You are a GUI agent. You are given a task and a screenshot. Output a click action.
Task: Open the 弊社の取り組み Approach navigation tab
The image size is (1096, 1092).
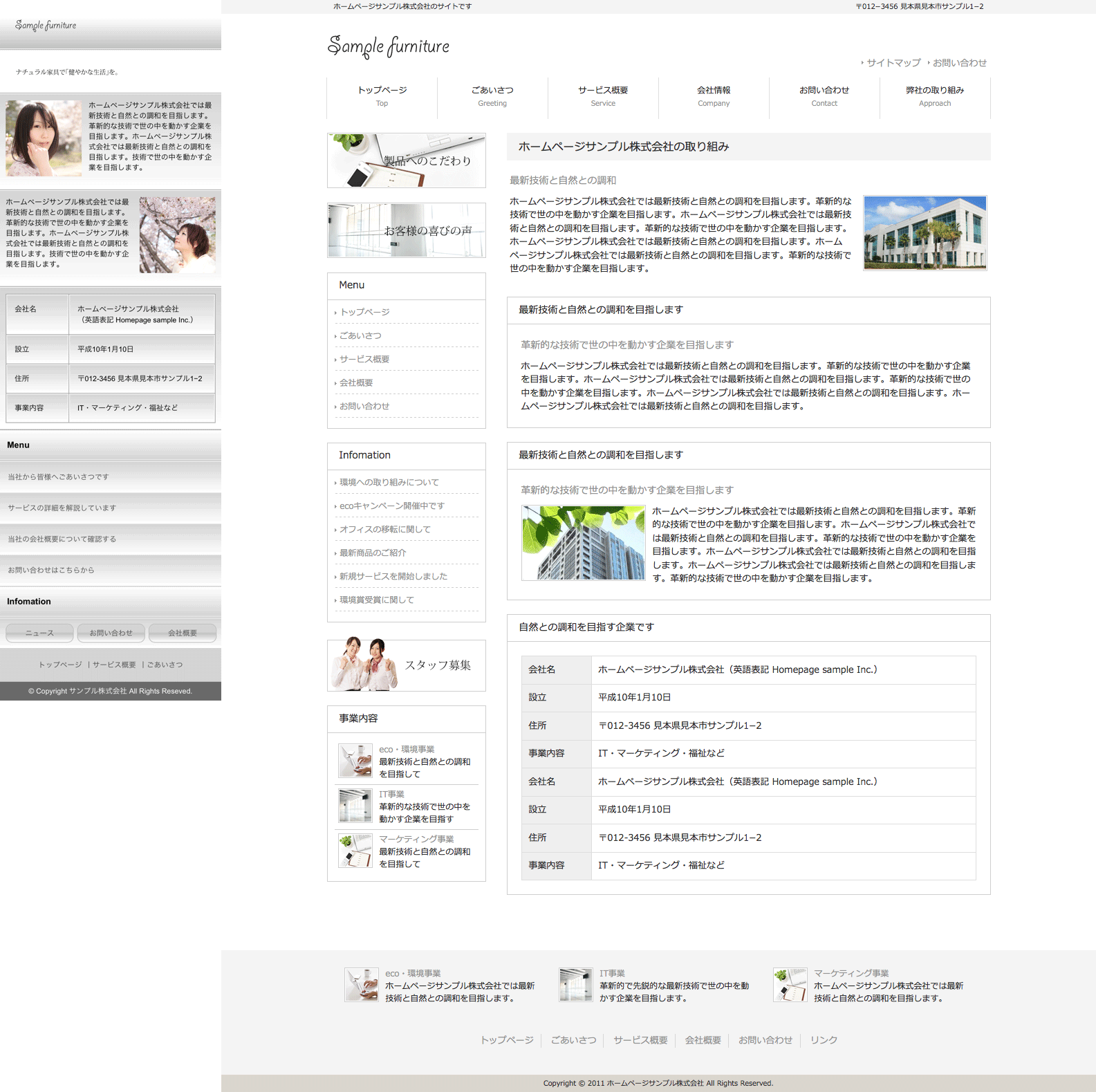click(x=935, y=96)
